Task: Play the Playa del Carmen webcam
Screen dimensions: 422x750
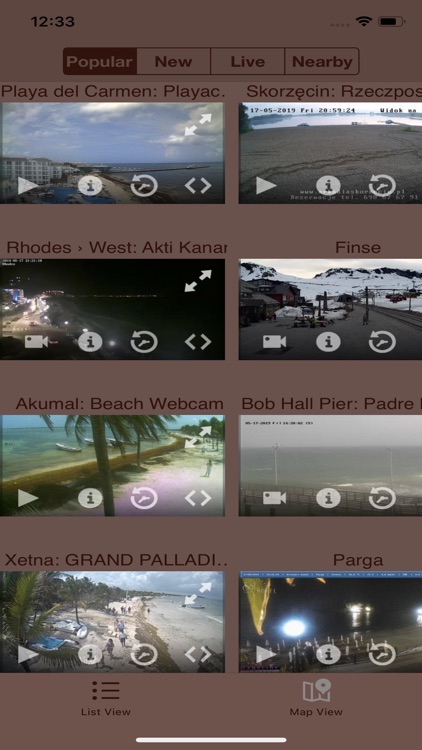Action: point(28,186)
